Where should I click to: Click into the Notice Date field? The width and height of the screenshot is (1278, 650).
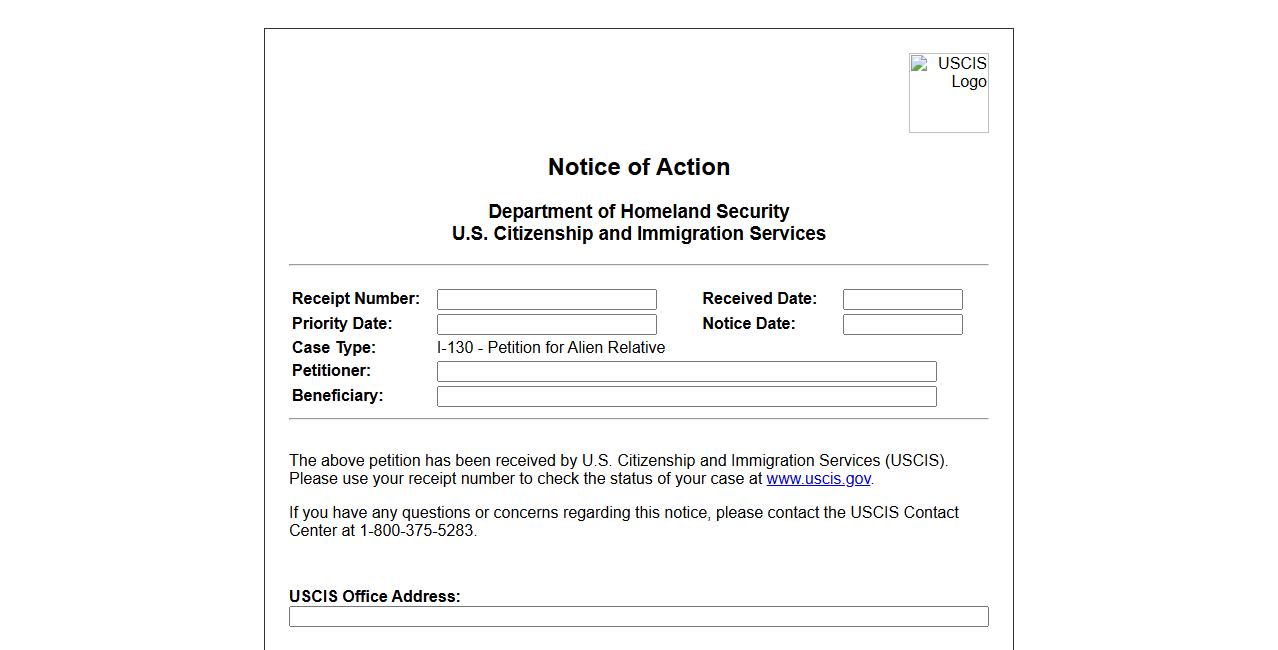[902, 324]
